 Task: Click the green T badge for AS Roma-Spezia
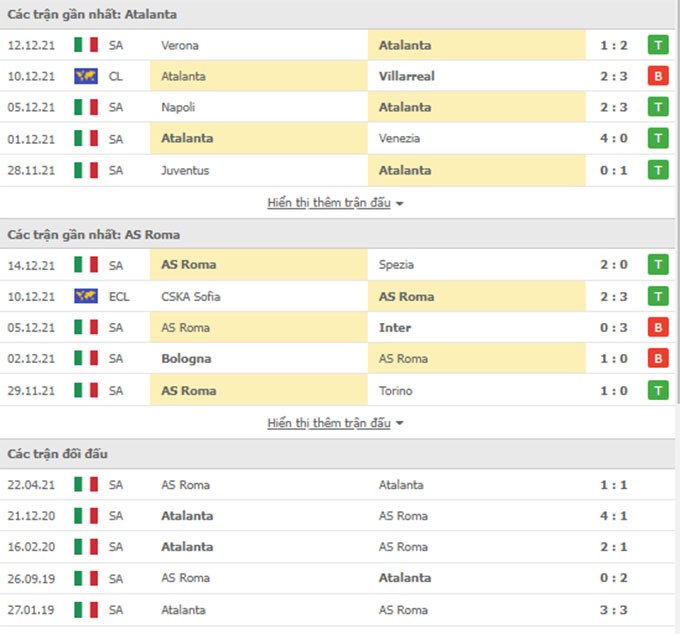pos(657,265)
